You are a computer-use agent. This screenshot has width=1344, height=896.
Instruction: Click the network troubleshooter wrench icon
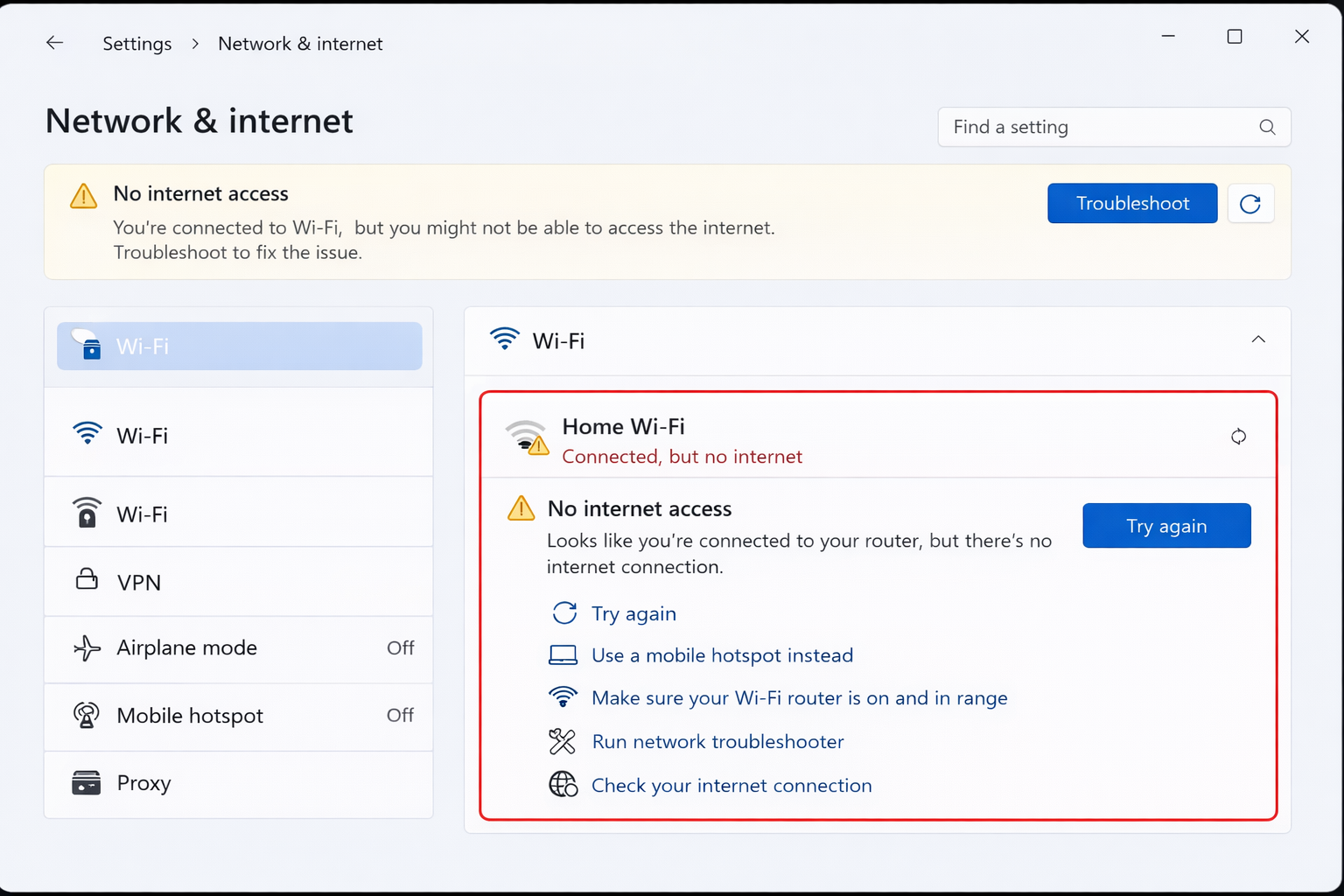[563, 741]
